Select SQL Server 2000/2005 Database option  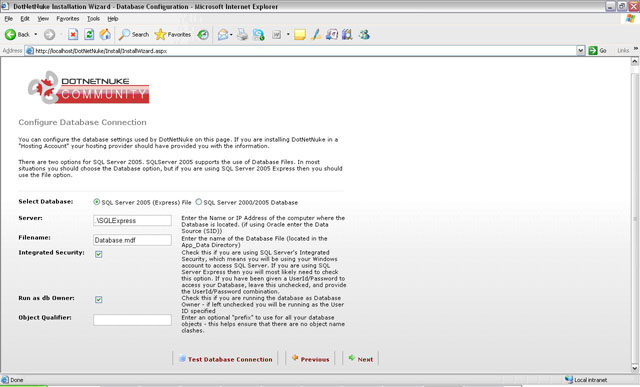[x=198, y=202]
